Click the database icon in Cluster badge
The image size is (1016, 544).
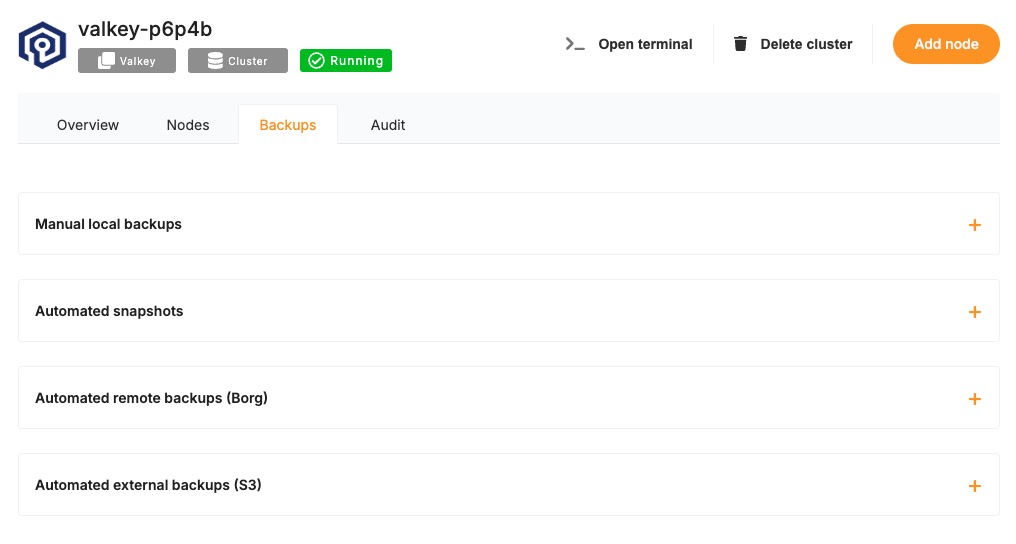pyautogui.click(x=215, y=61)
